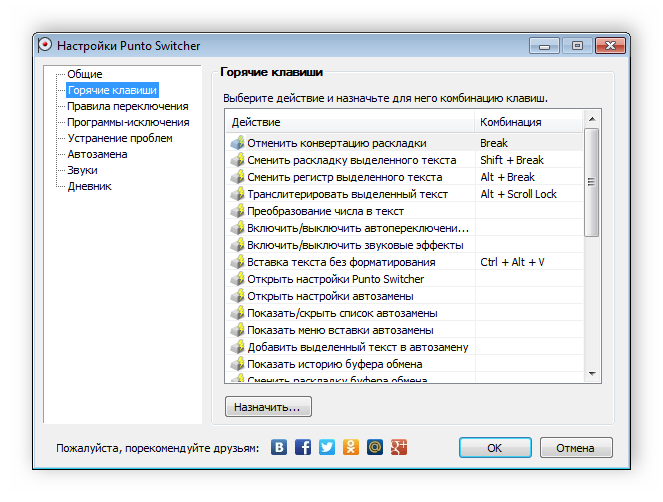The image size is (663, 502).
Task: Select Сменить регистр выделенного текста row
Action: pos(404,177)
